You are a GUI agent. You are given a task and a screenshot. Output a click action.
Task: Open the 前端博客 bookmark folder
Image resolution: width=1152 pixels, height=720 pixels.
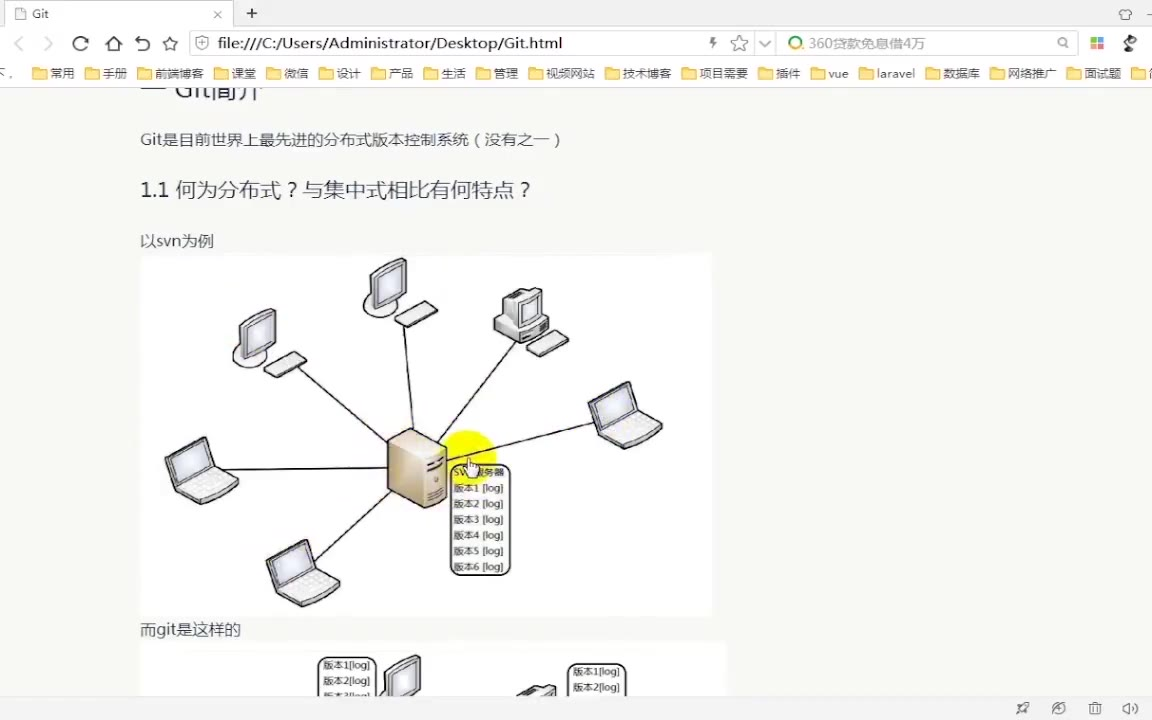[x=170, y=73]
